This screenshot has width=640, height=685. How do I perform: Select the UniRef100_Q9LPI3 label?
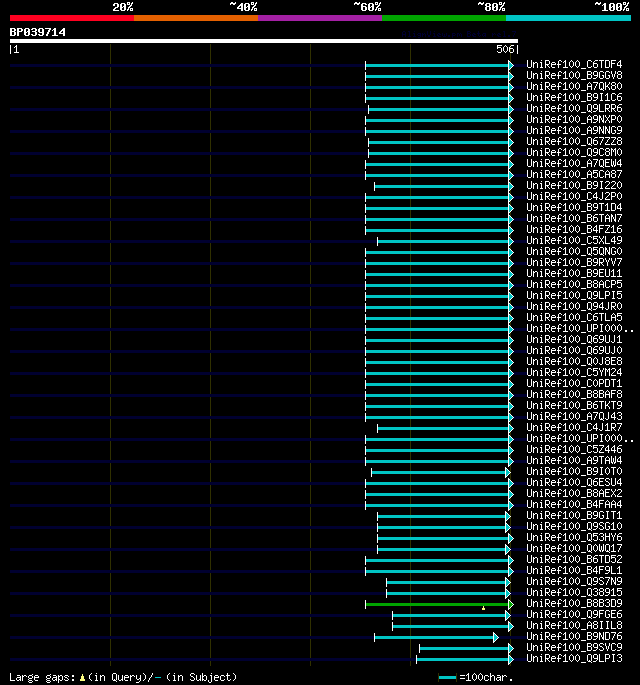(574, 658)
